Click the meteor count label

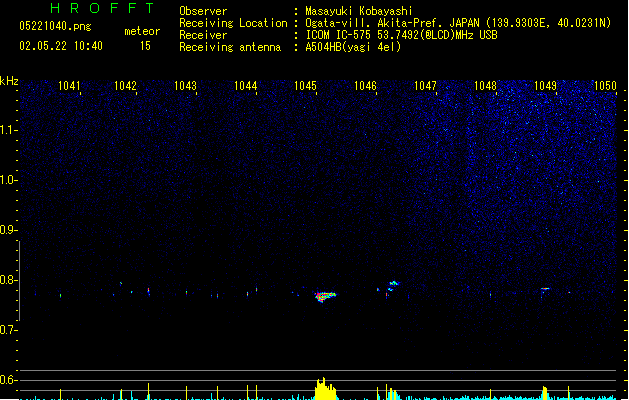click(142, 31)
